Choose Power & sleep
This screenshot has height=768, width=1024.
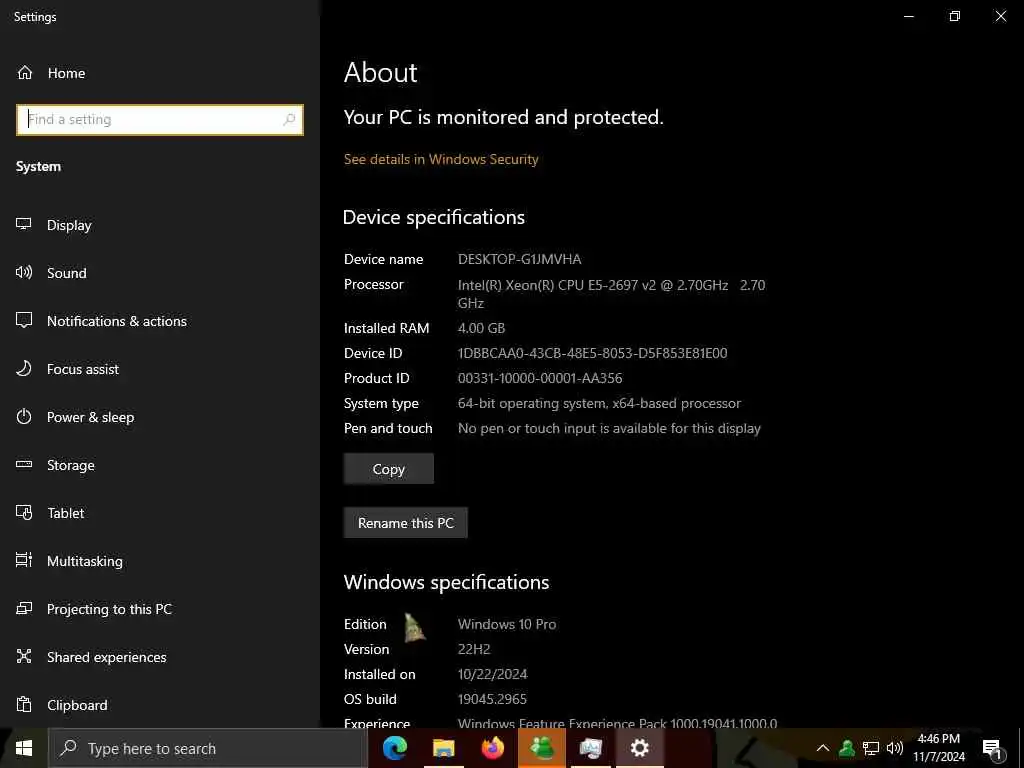[x=91, y=417]
